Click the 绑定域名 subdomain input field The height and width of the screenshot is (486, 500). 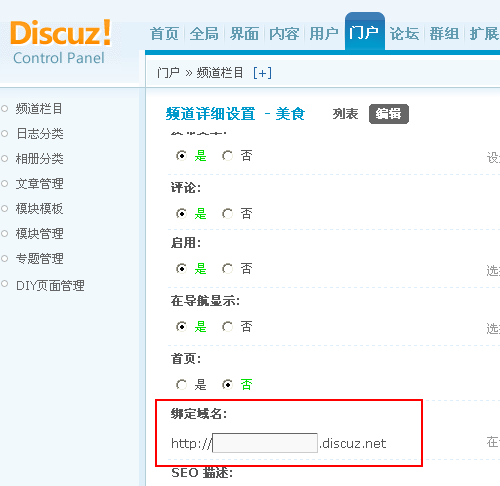[x=265, y=443]
